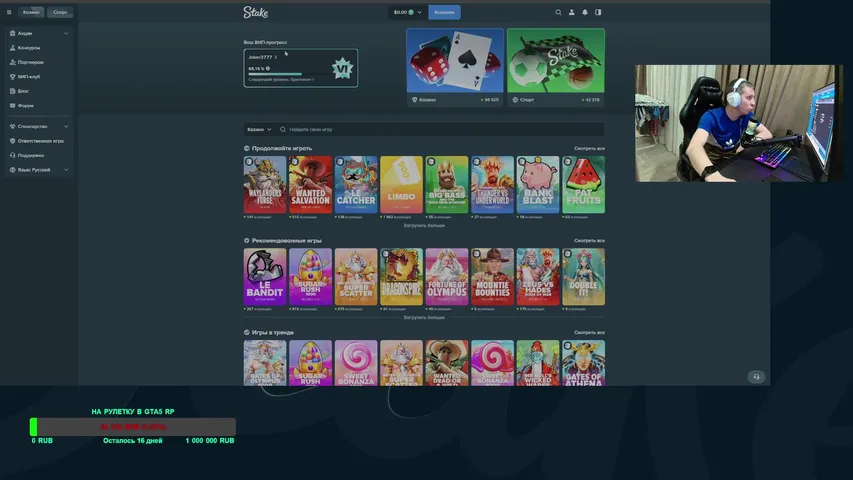Click the Казино banner footer icon
This screenshot has width=853, height=480.
point(415,100)
